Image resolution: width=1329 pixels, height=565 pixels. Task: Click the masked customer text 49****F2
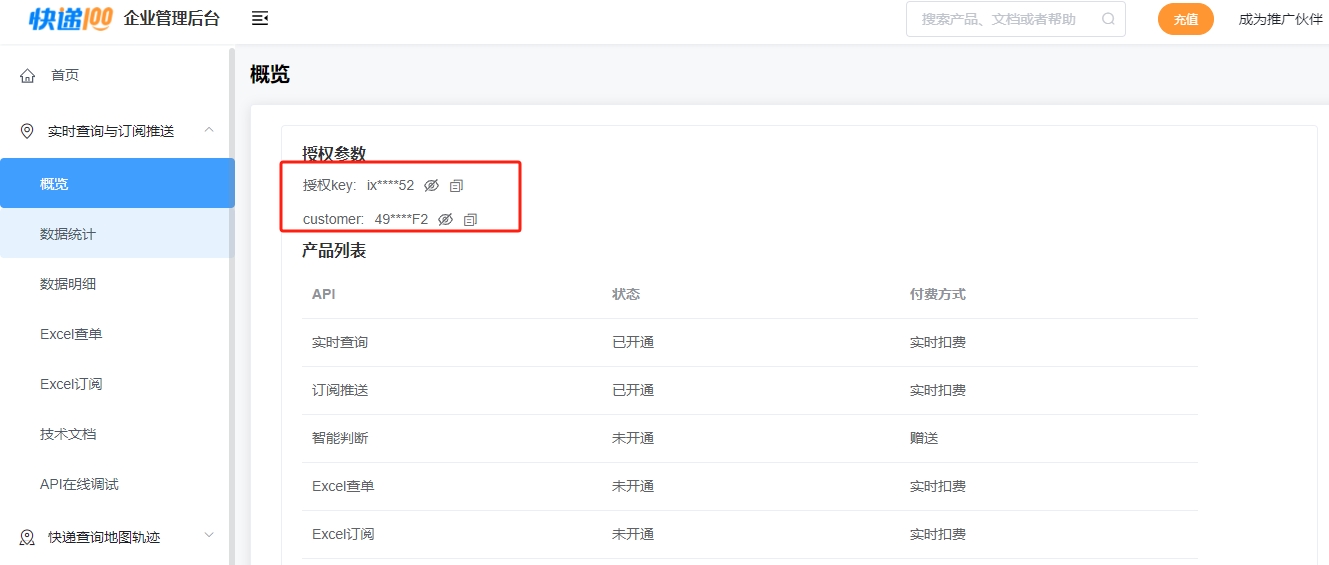click(x=401, y=219)
